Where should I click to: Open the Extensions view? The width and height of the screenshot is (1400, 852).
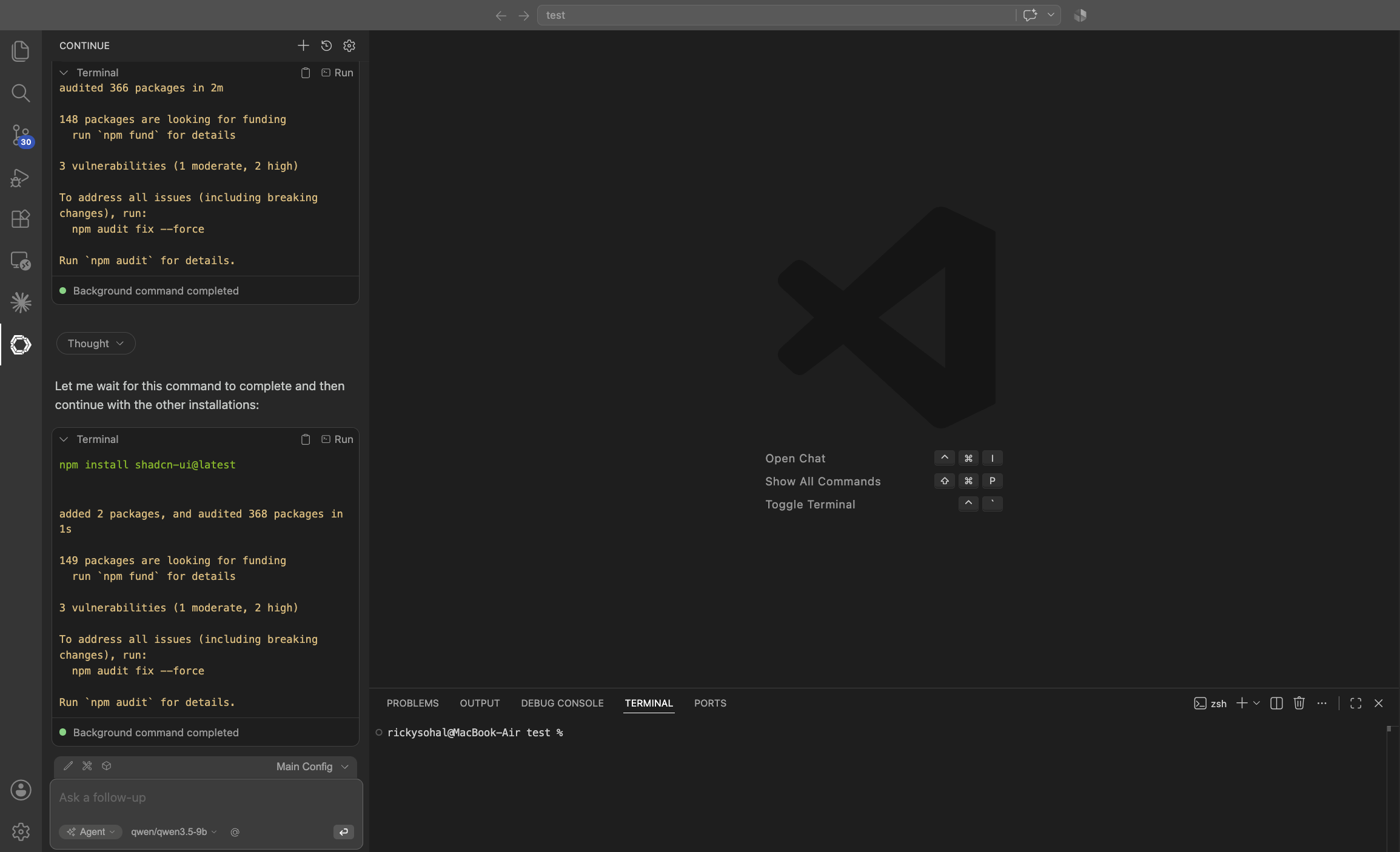pos(21,219)
